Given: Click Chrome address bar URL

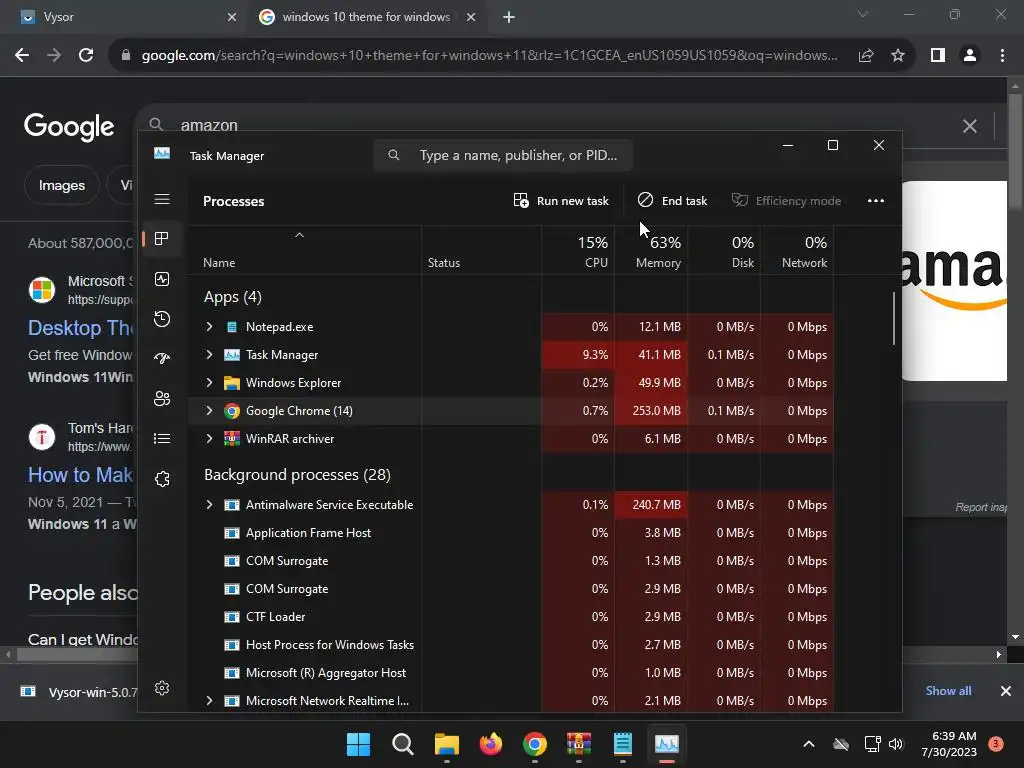Looking at the screenshot, I should tap(489, 56).
